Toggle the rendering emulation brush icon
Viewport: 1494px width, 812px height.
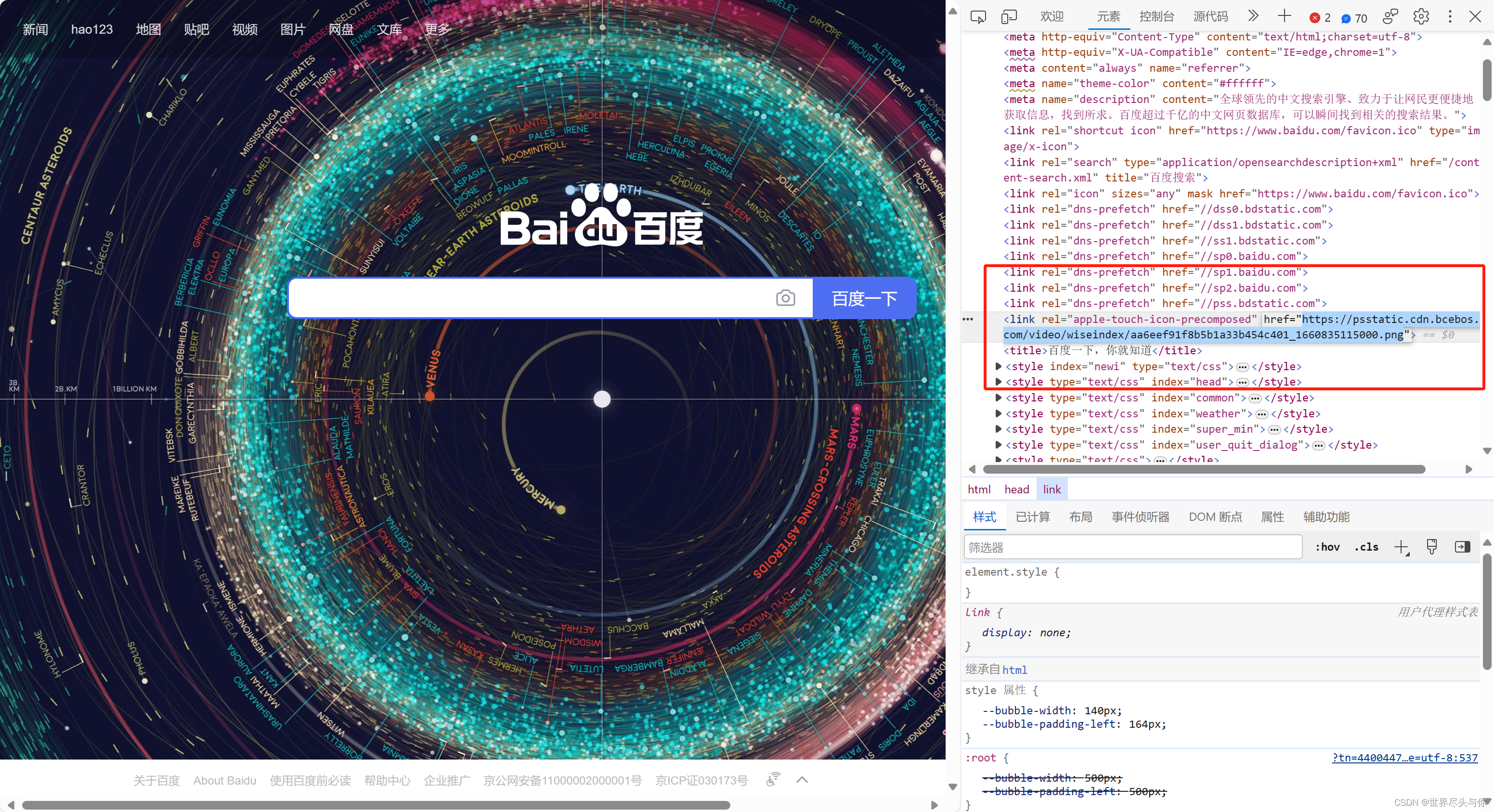1431,546
